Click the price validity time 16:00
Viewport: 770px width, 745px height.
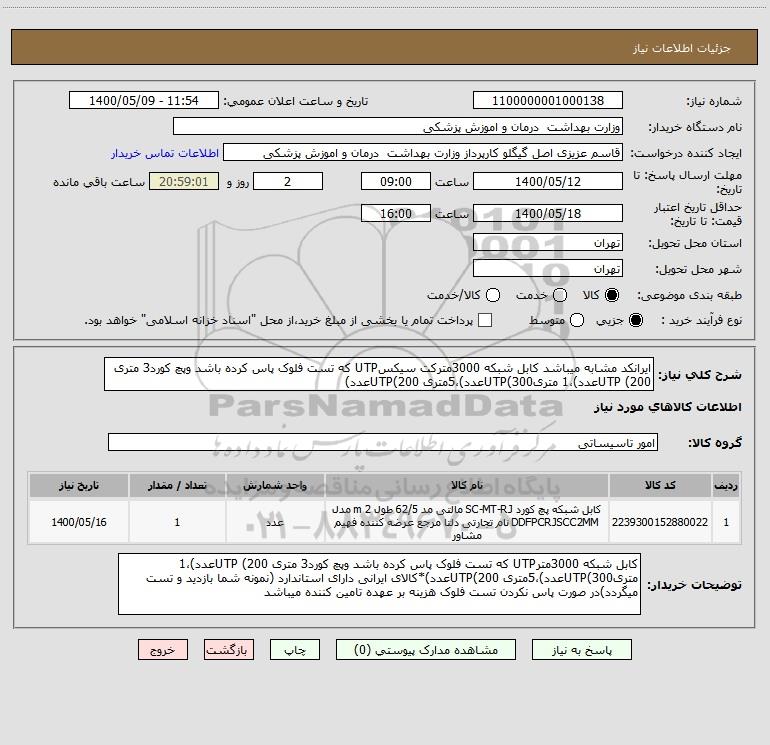pyautogui.click(x=396, y=213)
